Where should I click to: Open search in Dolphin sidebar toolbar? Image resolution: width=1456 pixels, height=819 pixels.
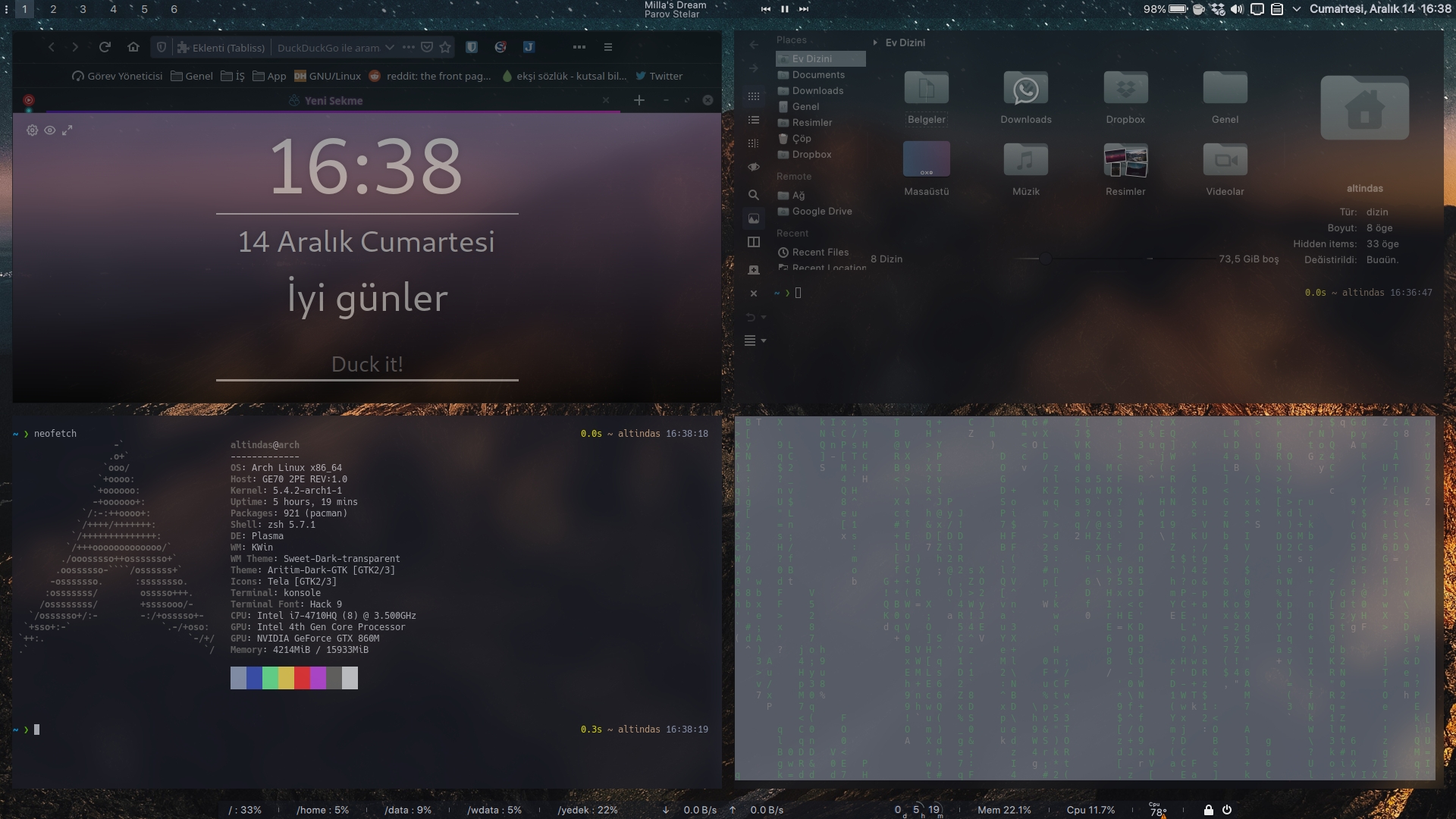coord(753,195)
